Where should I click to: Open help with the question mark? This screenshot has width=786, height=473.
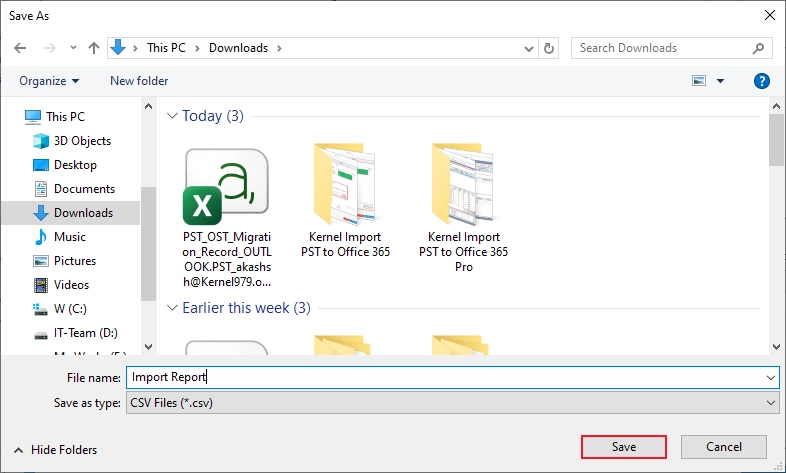click(x=761, y=81)
